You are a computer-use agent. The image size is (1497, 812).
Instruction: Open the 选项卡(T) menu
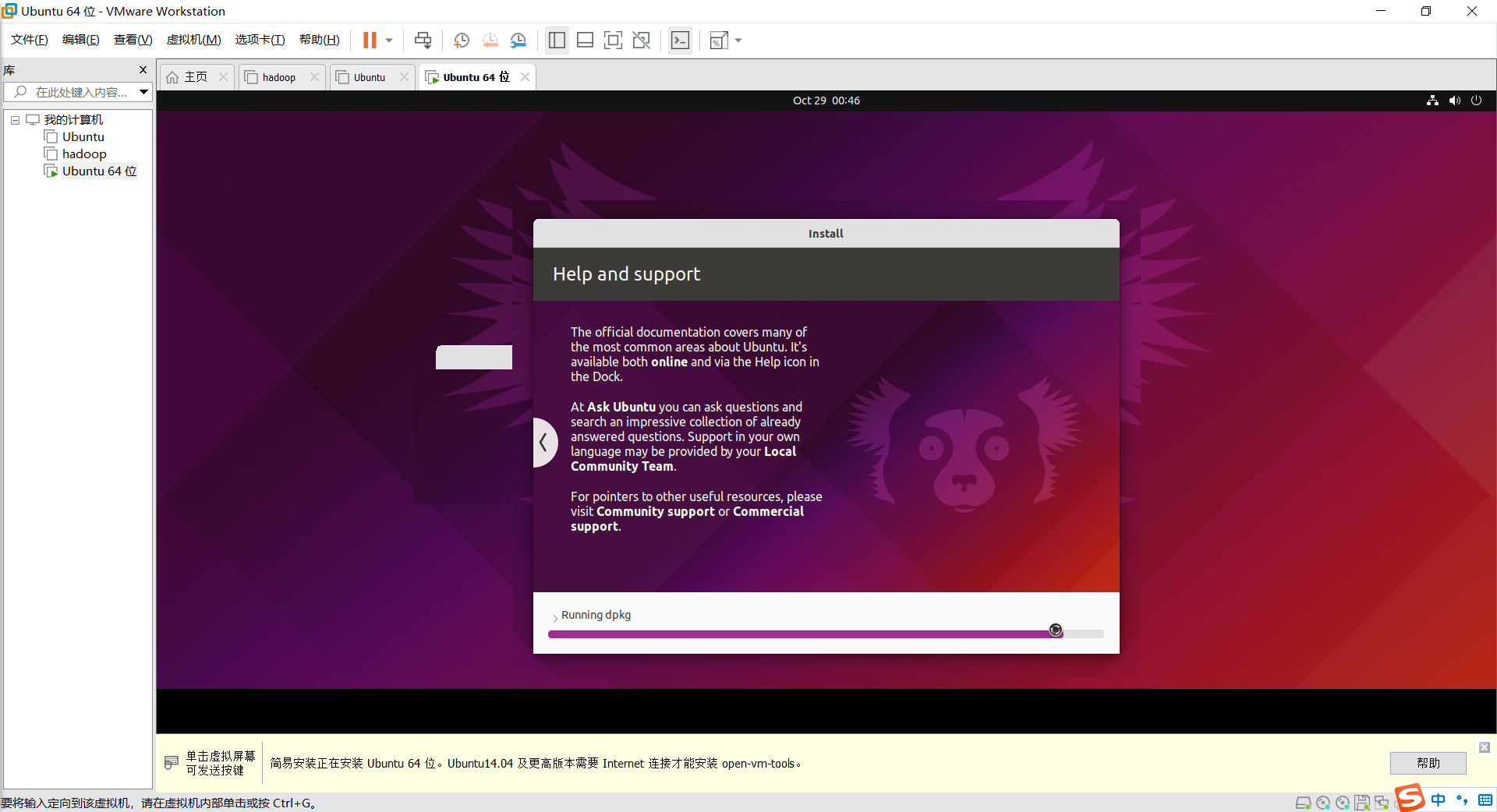pos(260,40)
